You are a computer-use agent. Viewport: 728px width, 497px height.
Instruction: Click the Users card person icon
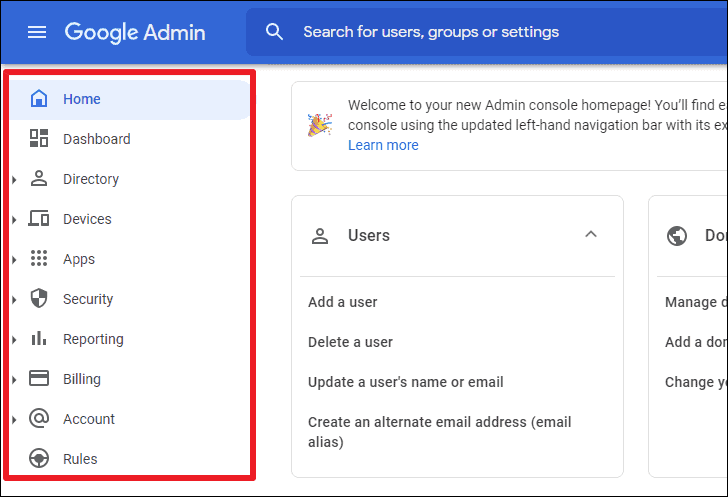(x=320, y=236)
